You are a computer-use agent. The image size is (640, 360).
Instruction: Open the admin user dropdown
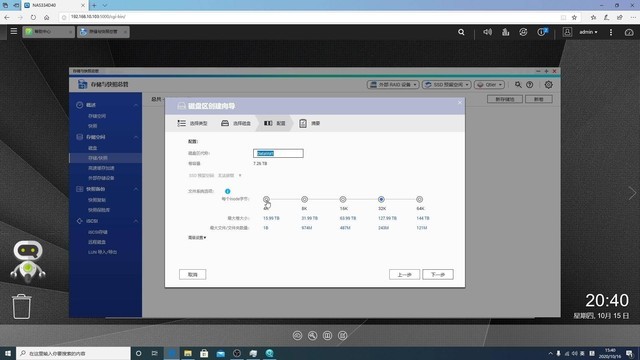[588, 32]
